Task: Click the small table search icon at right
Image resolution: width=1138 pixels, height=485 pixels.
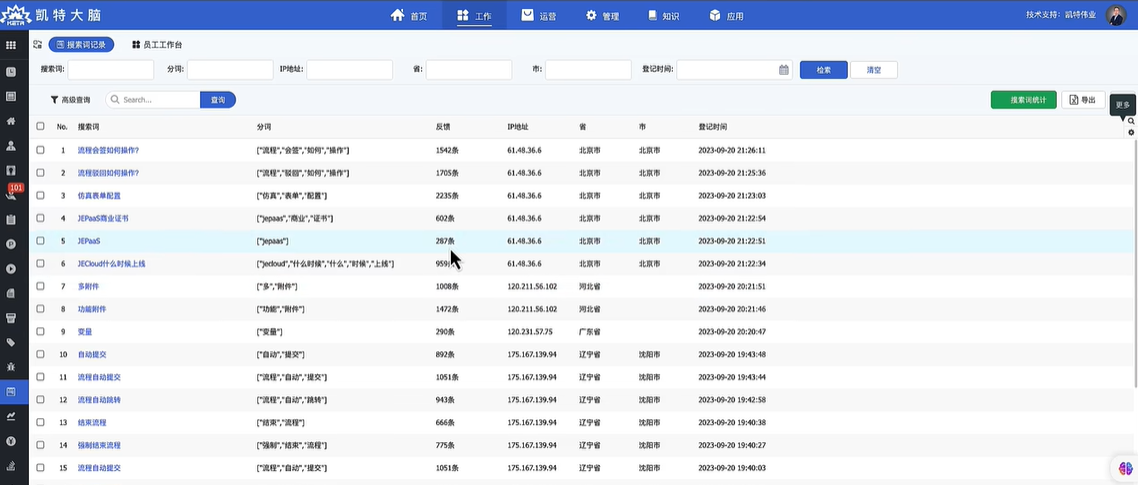Action: point(1131,121)
